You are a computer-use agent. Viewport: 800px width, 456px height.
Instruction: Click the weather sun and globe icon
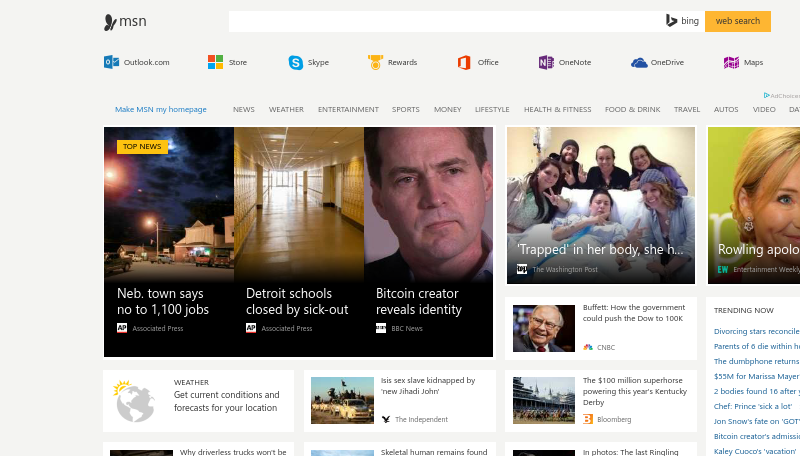134,401
